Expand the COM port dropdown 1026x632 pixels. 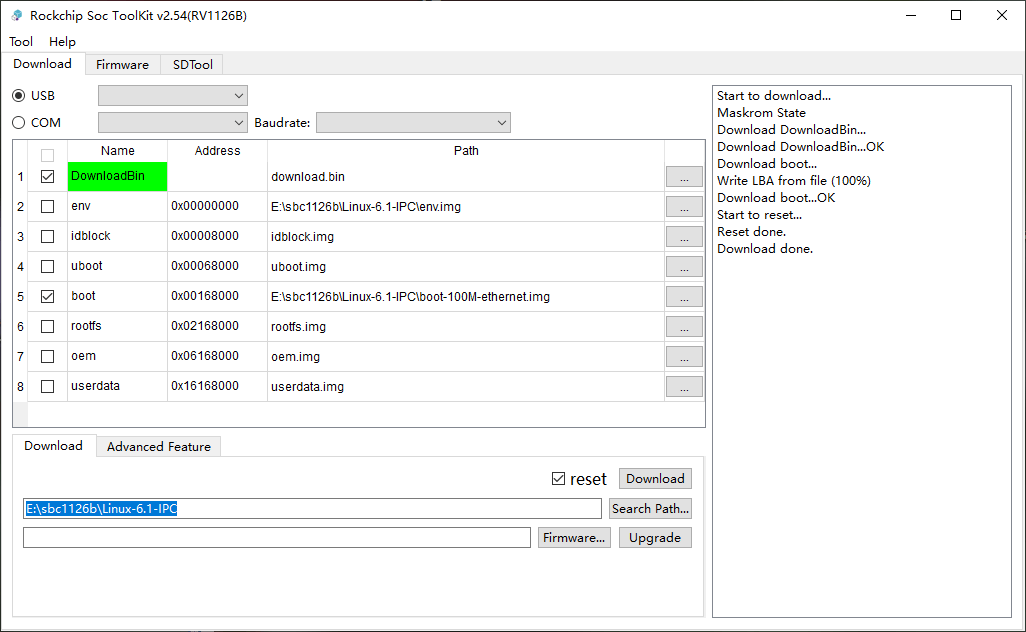click(173, 122)
